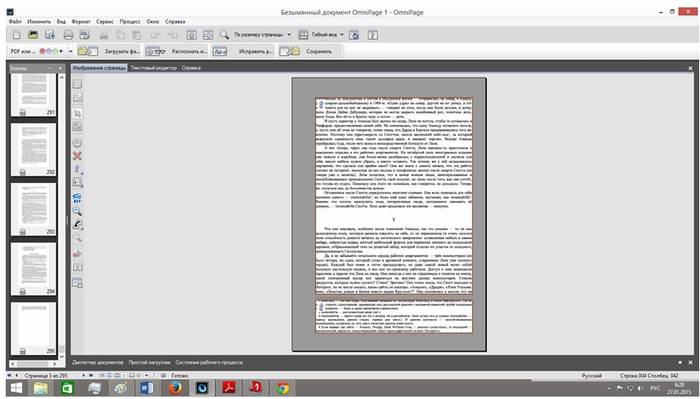Click the rotate arrow tool in image toolbar
The width and height of the screenshot is (700, 399).
pos(77,254)
